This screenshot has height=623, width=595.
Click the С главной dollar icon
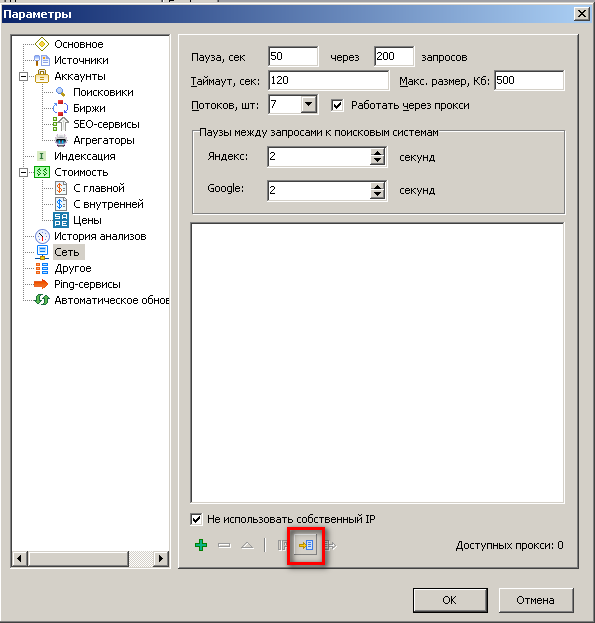point(61,188)
